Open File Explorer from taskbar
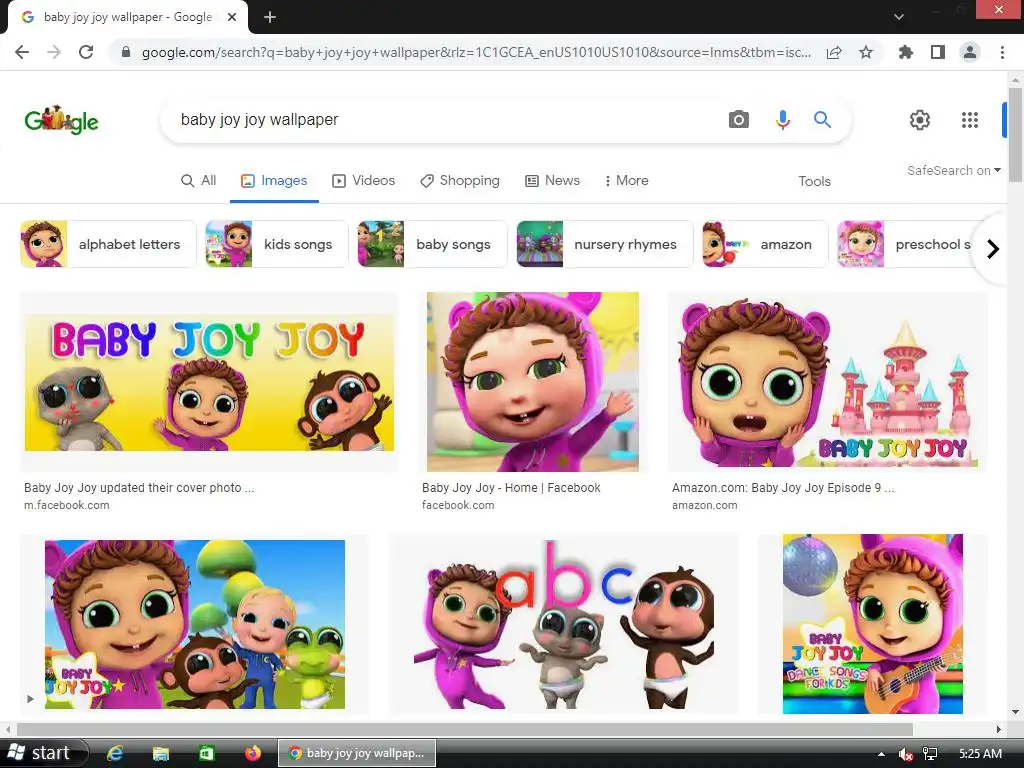 [x=161, y=753]
